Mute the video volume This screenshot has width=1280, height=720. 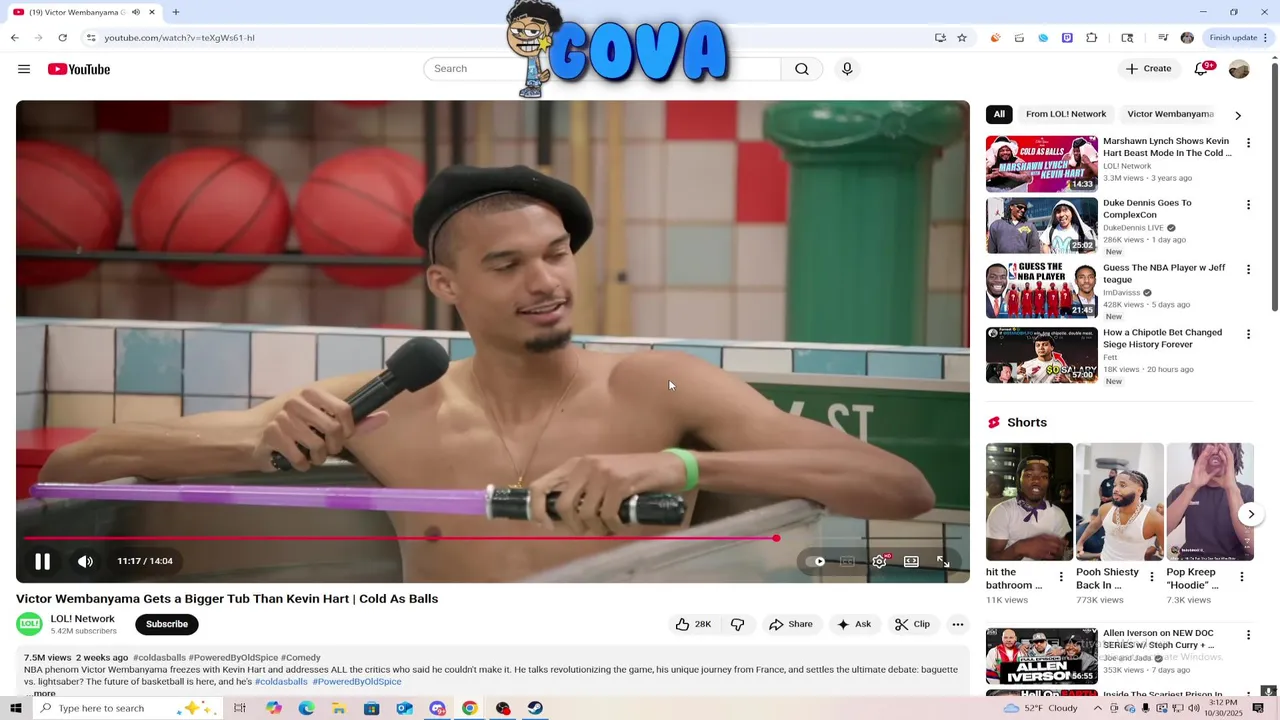tap(86, 561)
